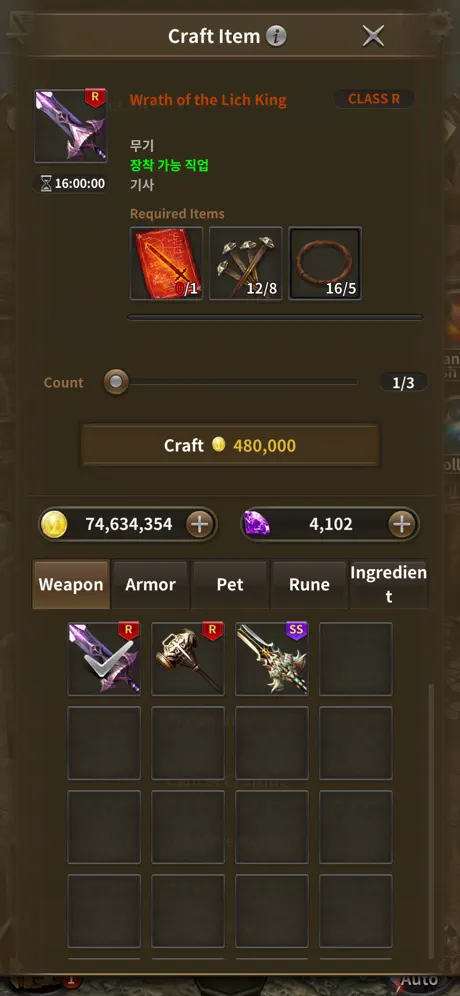The width and height of the screenshot is (460, 996).
Task: Deselect the checked Wrath of the Lich King sword
Action: click(x=104, y=659)
